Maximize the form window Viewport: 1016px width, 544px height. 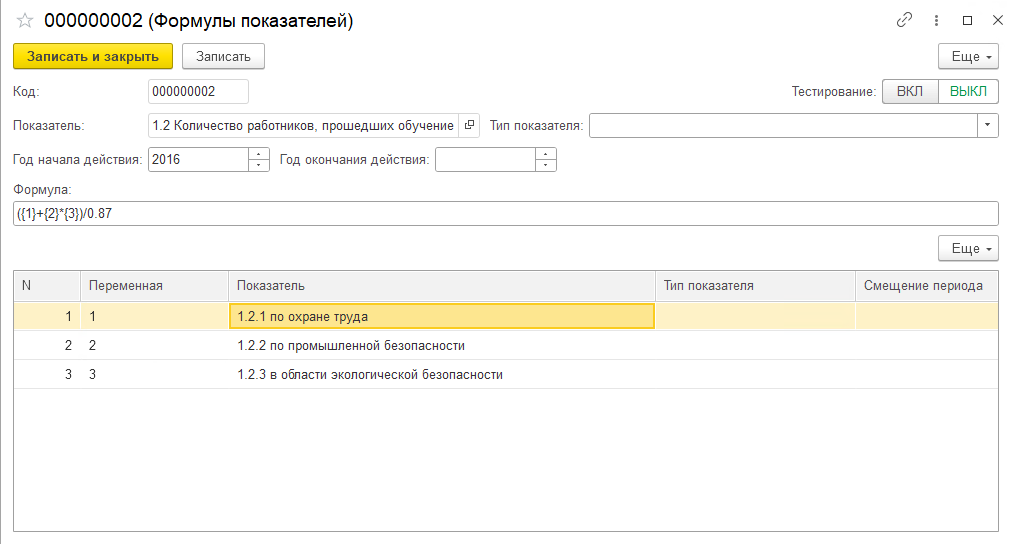(x=967, y=20)
